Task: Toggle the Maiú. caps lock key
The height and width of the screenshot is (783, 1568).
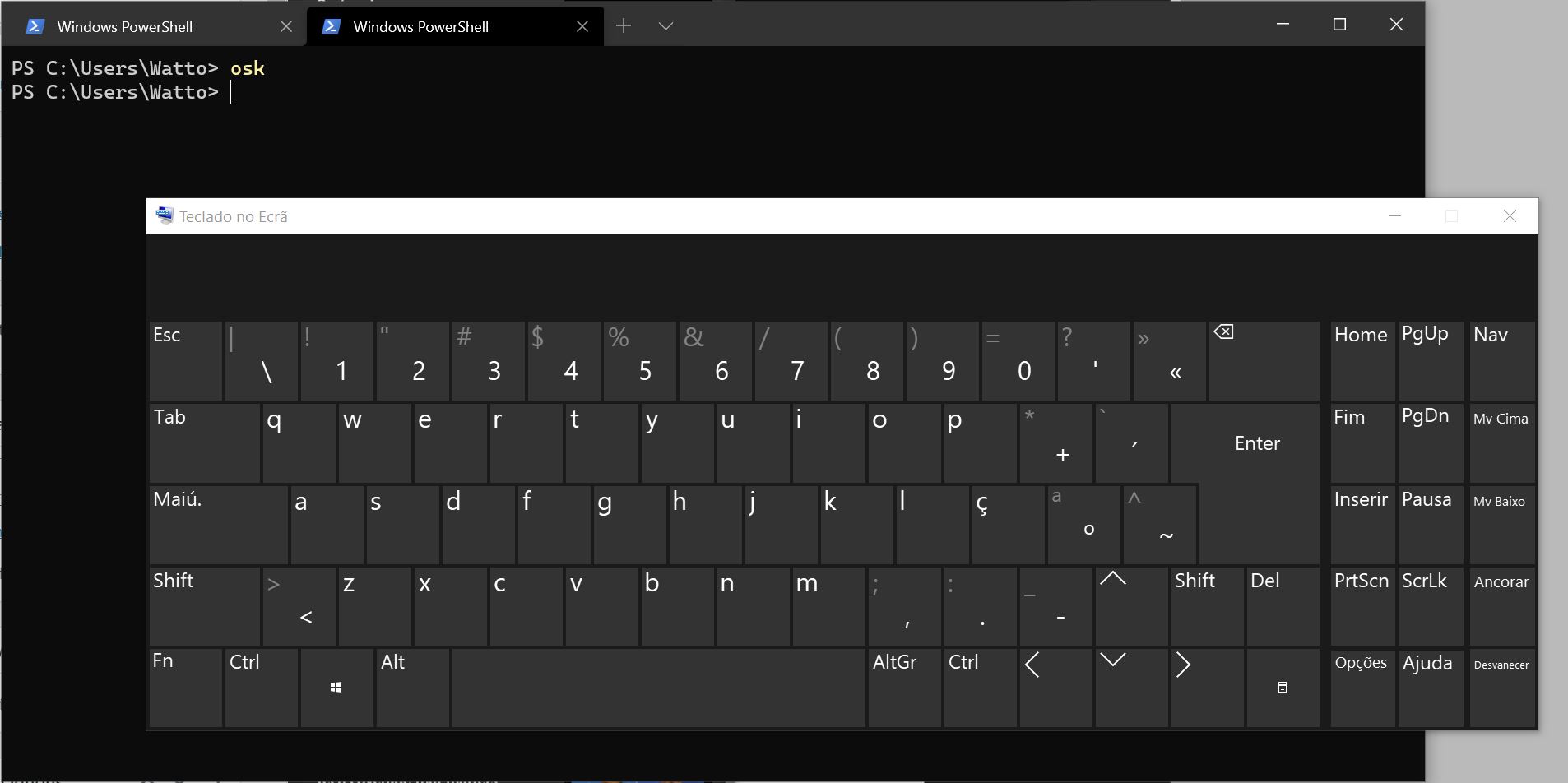Action: 219,525
